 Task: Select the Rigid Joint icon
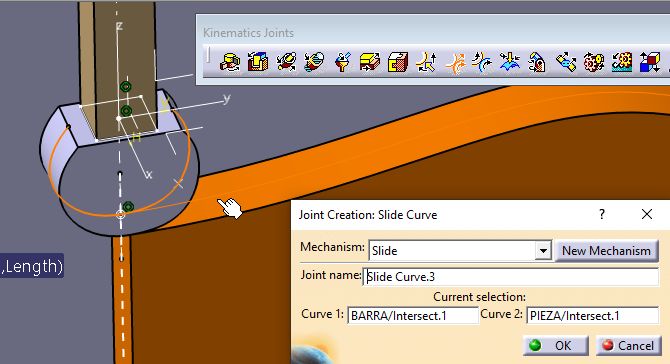398,62
